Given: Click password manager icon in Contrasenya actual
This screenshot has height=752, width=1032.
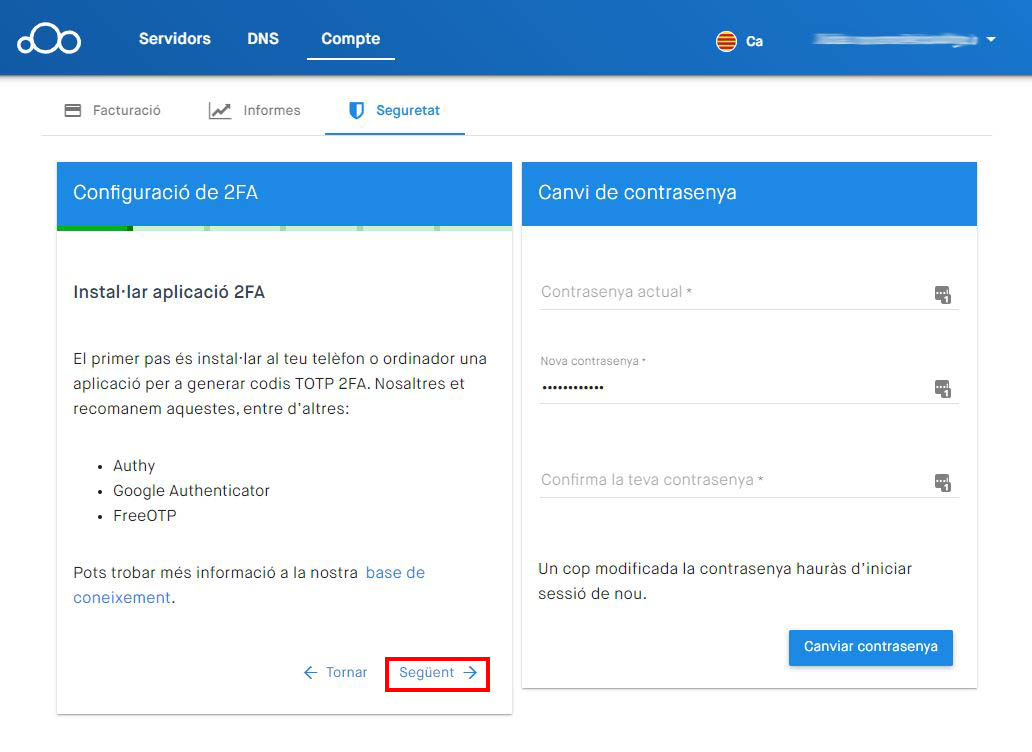Looking at the screenshot, I should 942,294.
